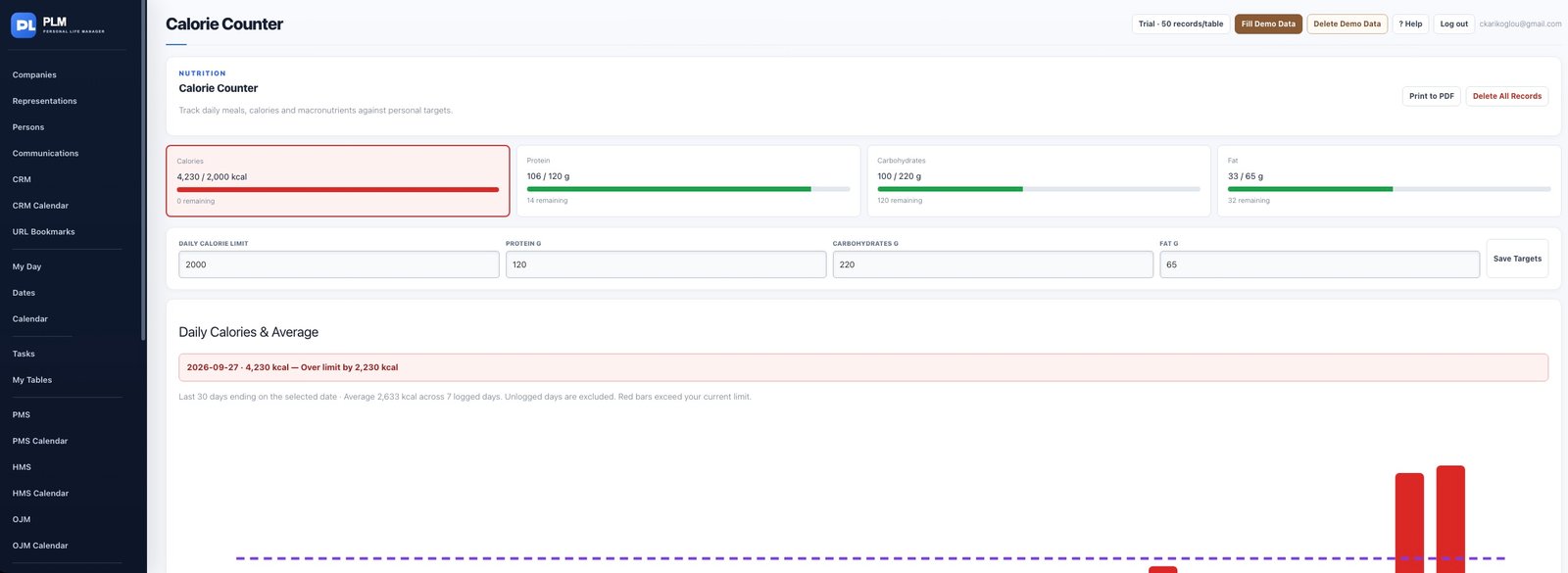Focus the Protein G target field
Viewport: 1568px width, 573px height.
coord(666,264)
